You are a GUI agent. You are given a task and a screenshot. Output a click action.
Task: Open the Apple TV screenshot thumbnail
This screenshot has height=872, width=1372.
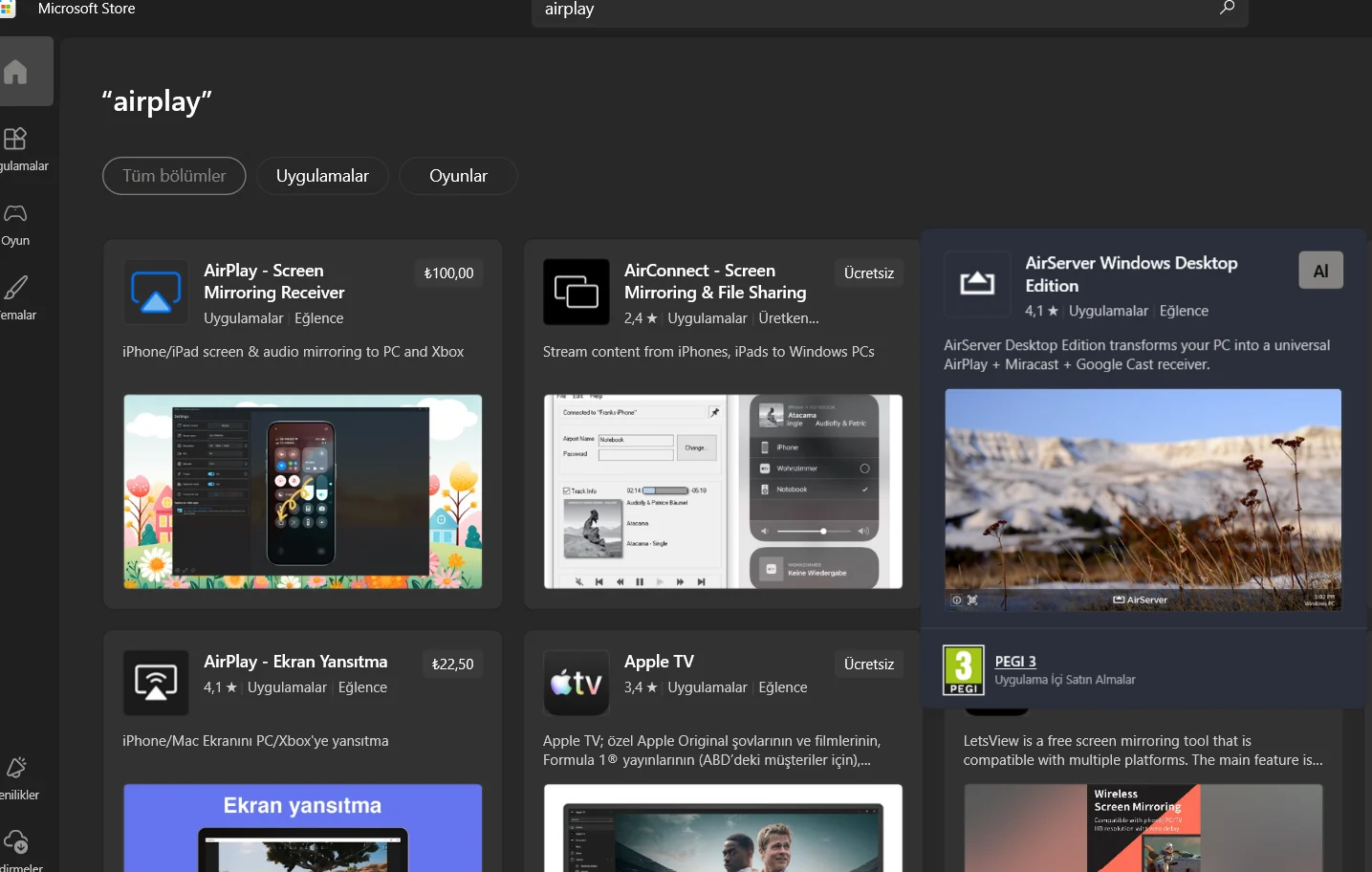pos(723,828)
